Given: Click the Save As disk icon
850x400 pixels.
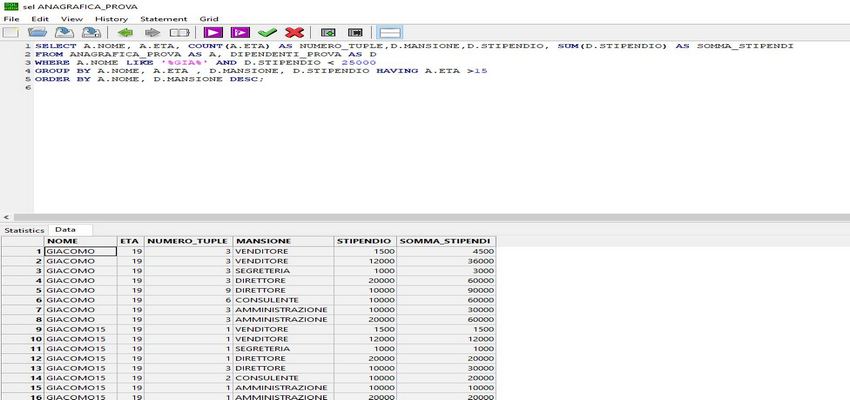Looking at the screenshot, I should 91,33.
